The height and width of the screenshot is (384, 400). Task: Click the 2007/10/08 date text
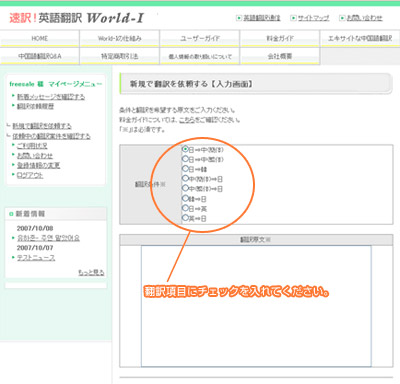(x=35, y=228)
